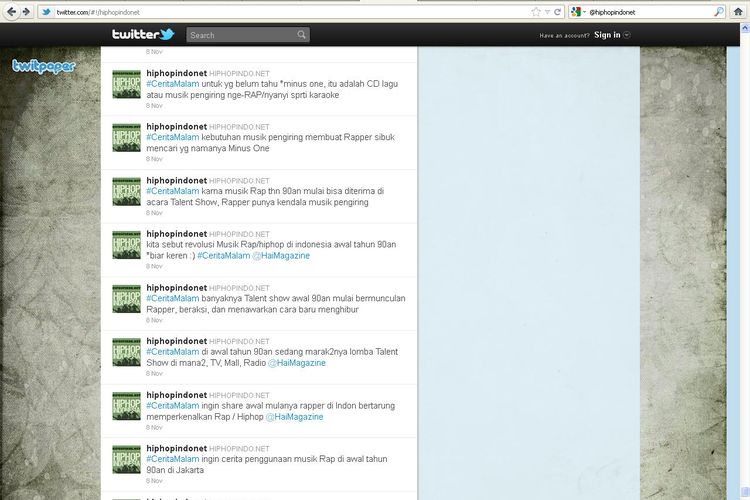750x500 pixels.
Task: Open Google search engine selector
Action: [578, 12]
